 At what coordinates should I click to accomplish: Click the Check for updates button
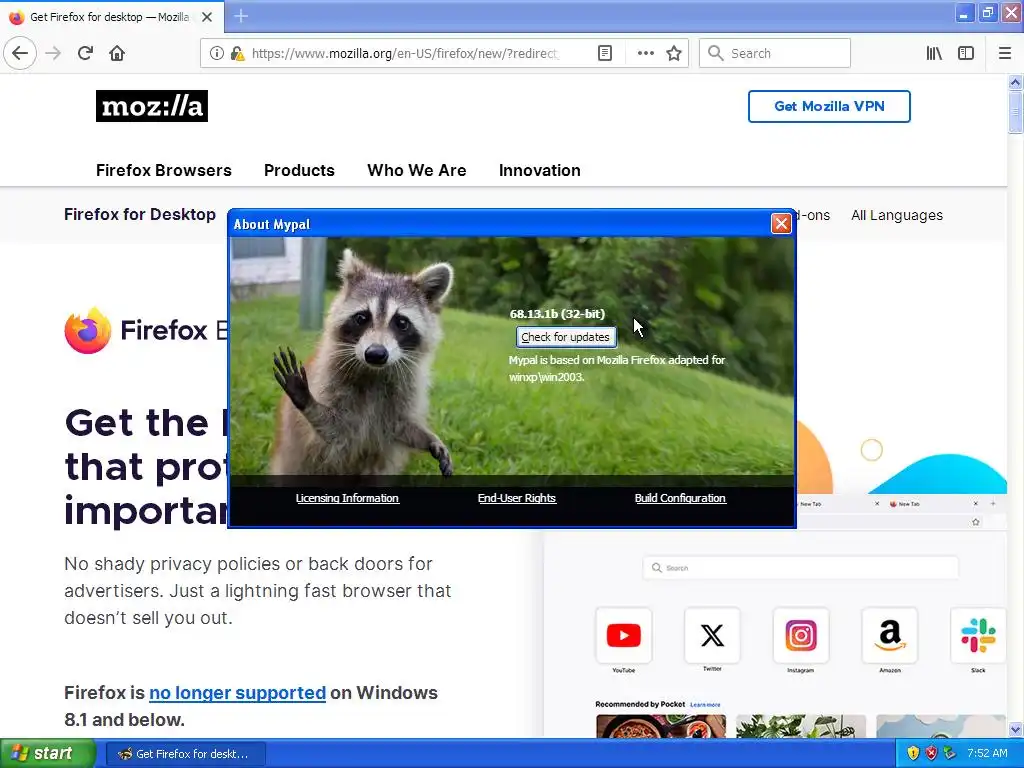click(566, 337)
